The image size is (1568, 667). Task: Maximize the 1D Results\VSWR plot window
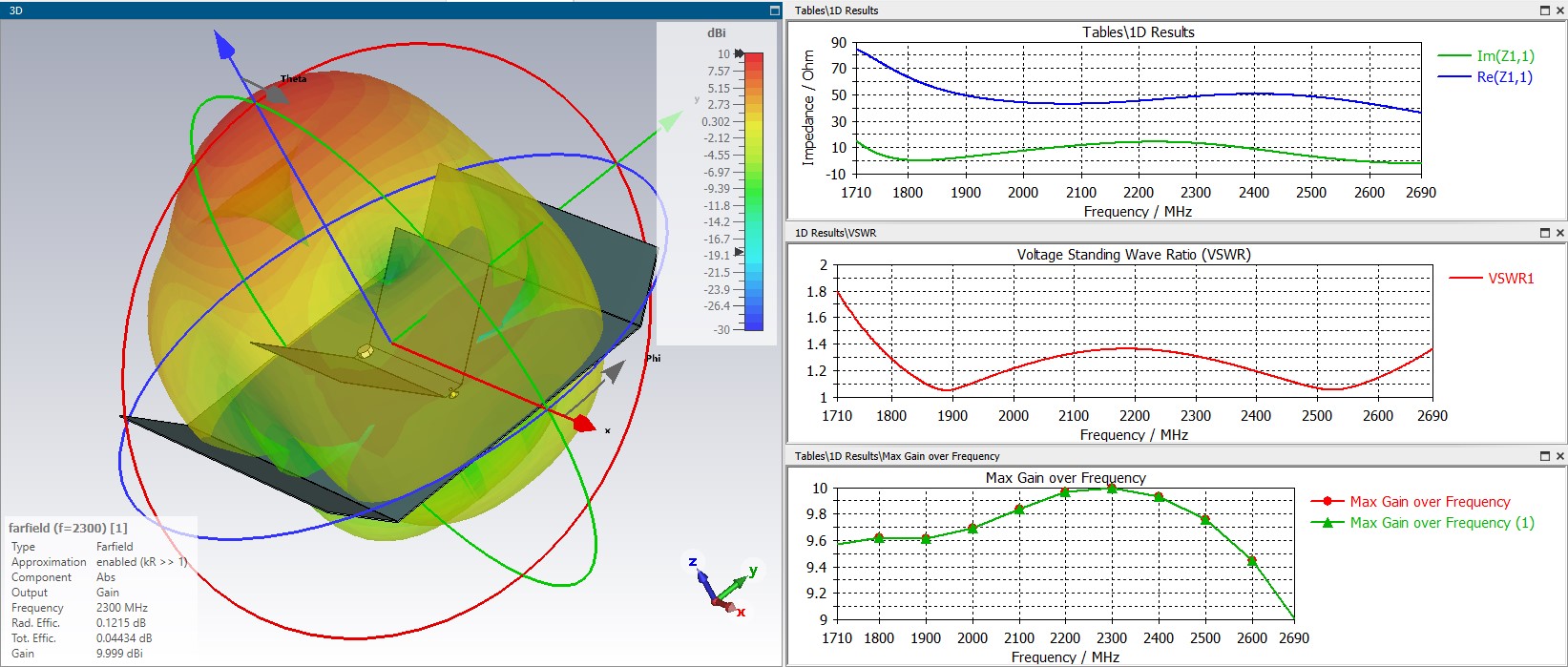[x=1545, y=233]
